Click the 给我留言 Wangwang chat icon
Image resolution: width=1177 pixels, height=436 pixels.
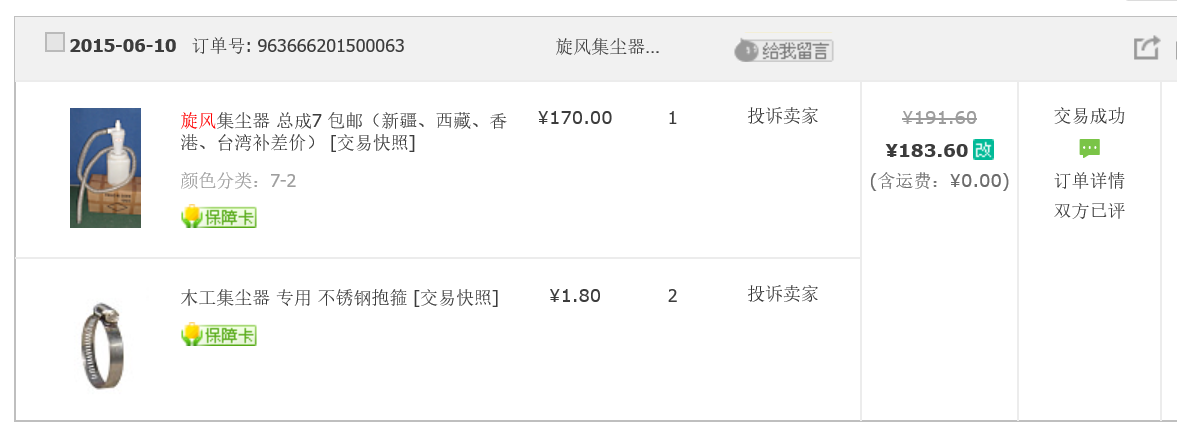(784, 50)
